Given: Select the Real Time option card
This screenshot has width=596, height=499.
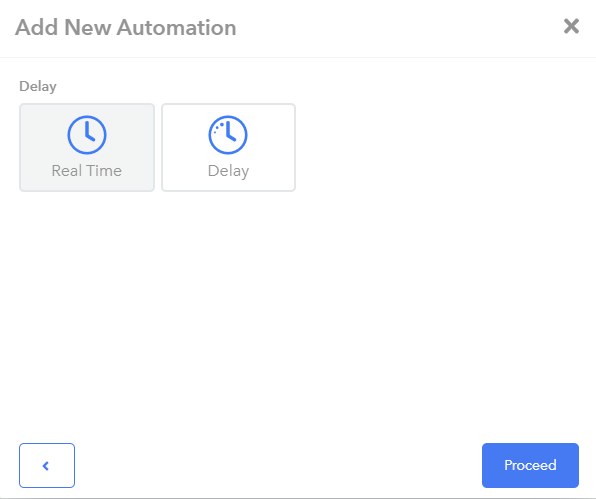Looking at the screenshot, I should tap(87, 147).
